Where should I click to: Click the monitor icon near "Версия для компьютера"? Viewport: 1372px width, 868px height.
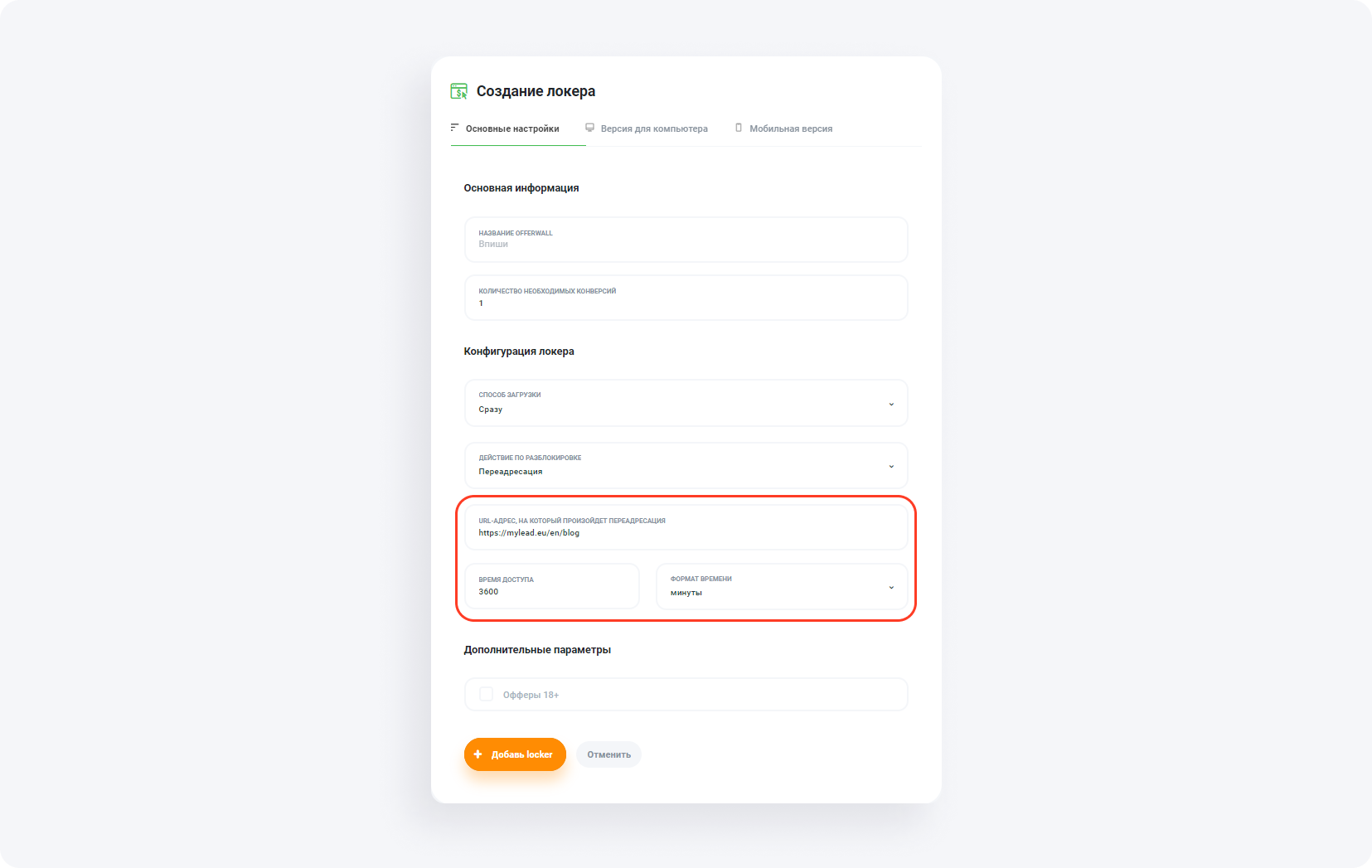[589, 128]
